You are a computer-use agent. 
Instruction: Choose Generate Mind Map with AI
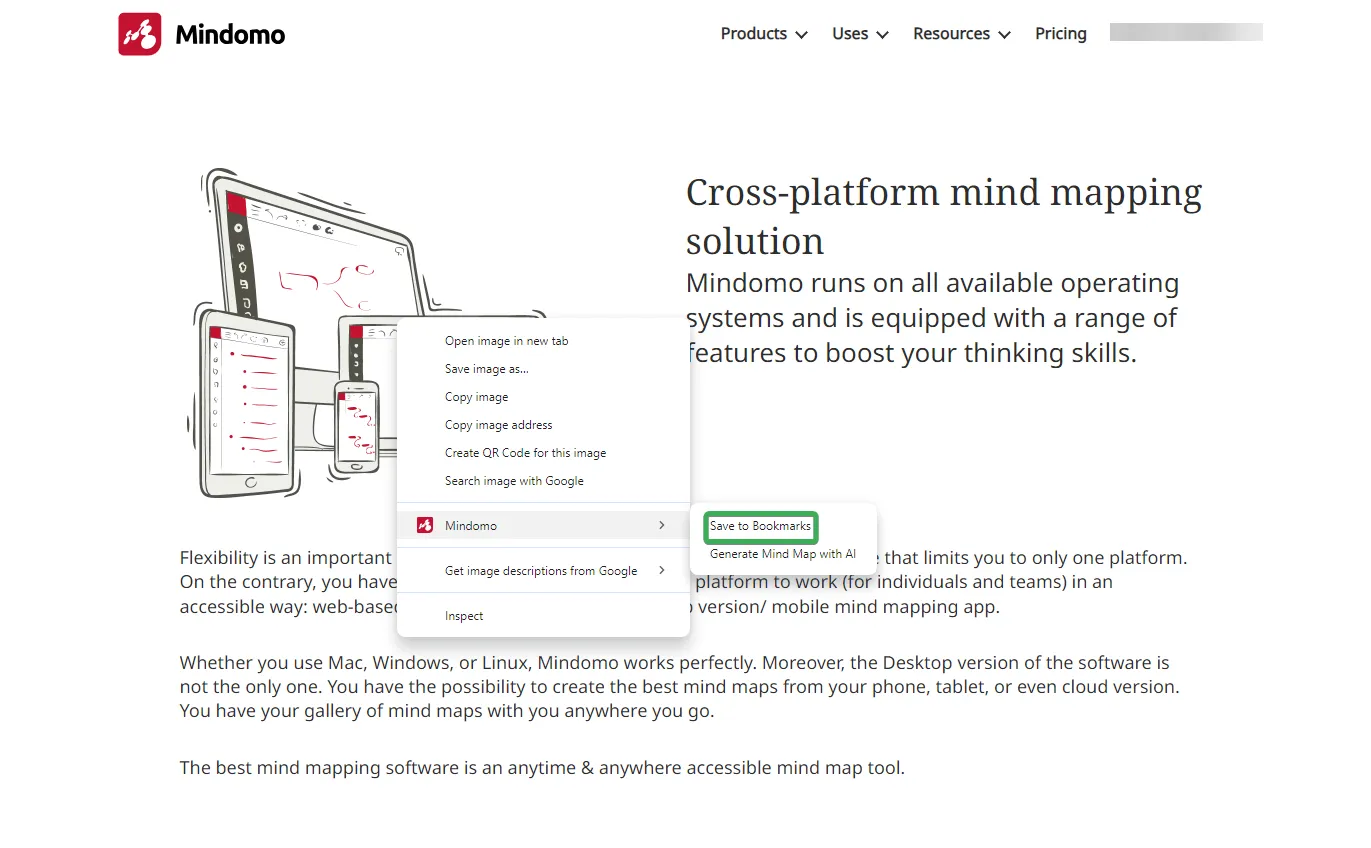tap(783, 554)
